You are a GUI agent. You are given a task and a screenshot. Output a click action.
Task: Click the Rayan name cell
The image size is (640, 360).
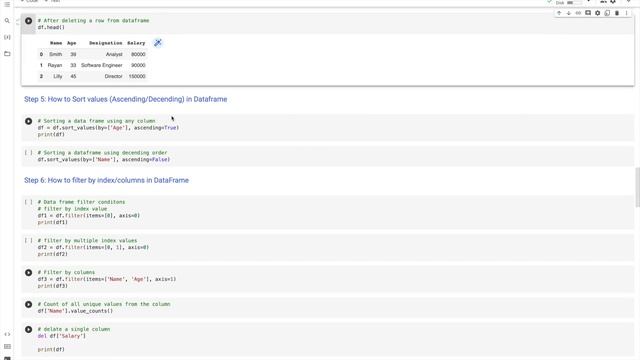tap(55, 65)
